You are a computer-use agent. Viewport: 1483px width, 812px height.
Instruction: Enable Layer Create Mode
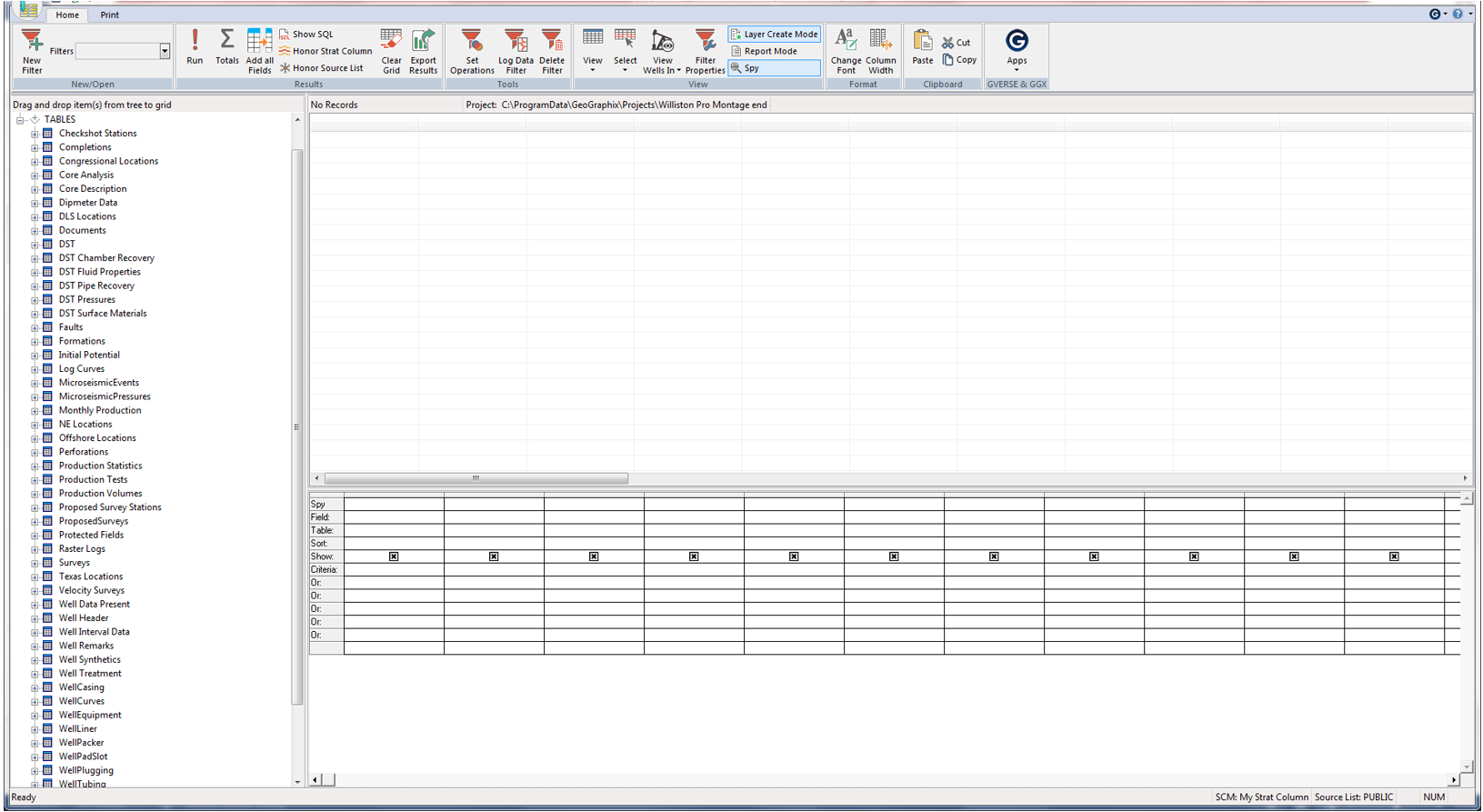click(774, 35)
